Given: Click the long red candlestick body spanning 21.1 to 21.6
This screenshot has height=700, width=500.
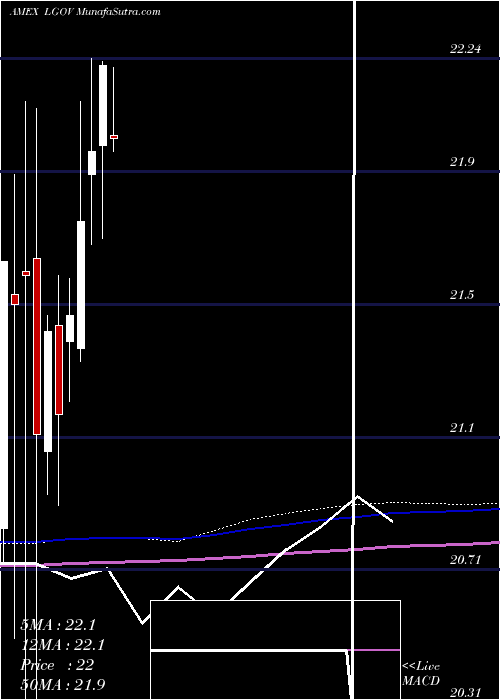Looking at the screenshot, I should [x=37, y=346].
